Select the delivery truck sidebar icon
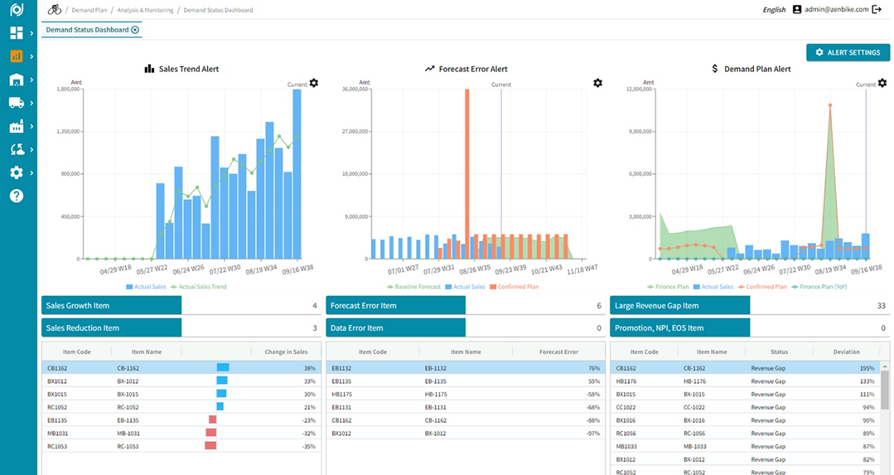The height and width of the screenshot is (475, 894). [x=16, y=103]
